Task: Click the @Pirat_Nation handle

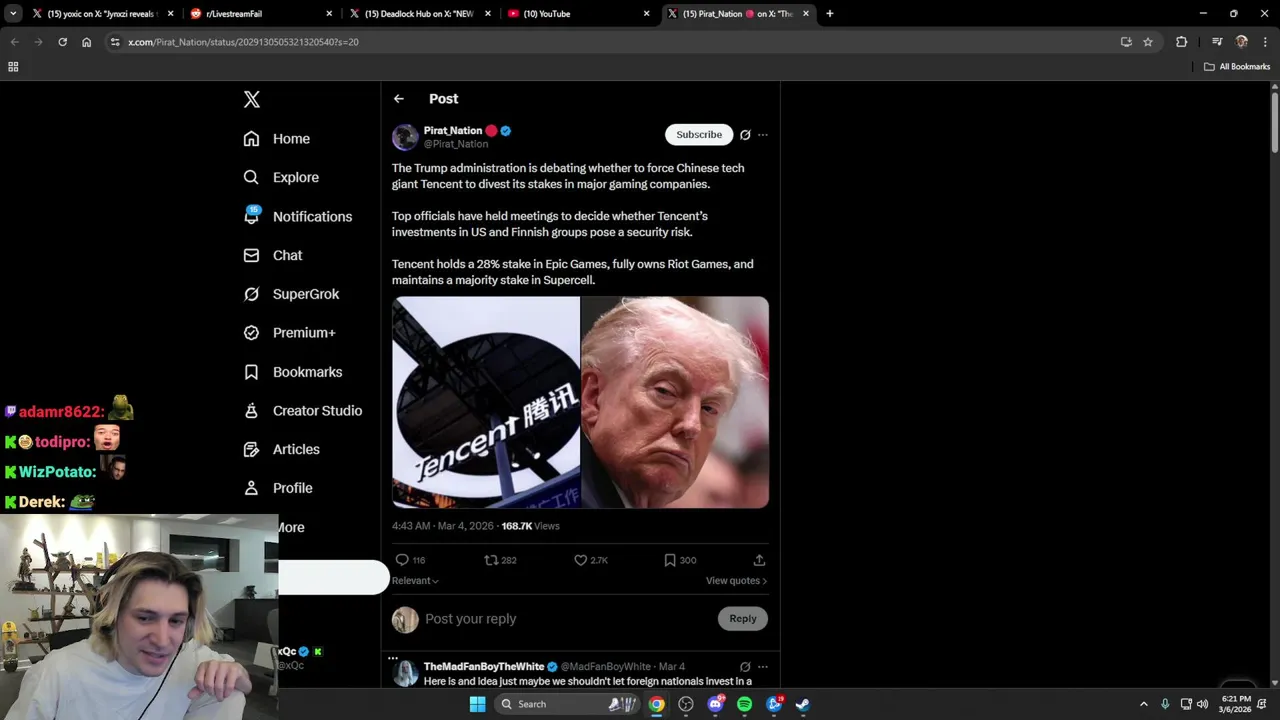Action: pyautogui.click(x=456, y=144)
